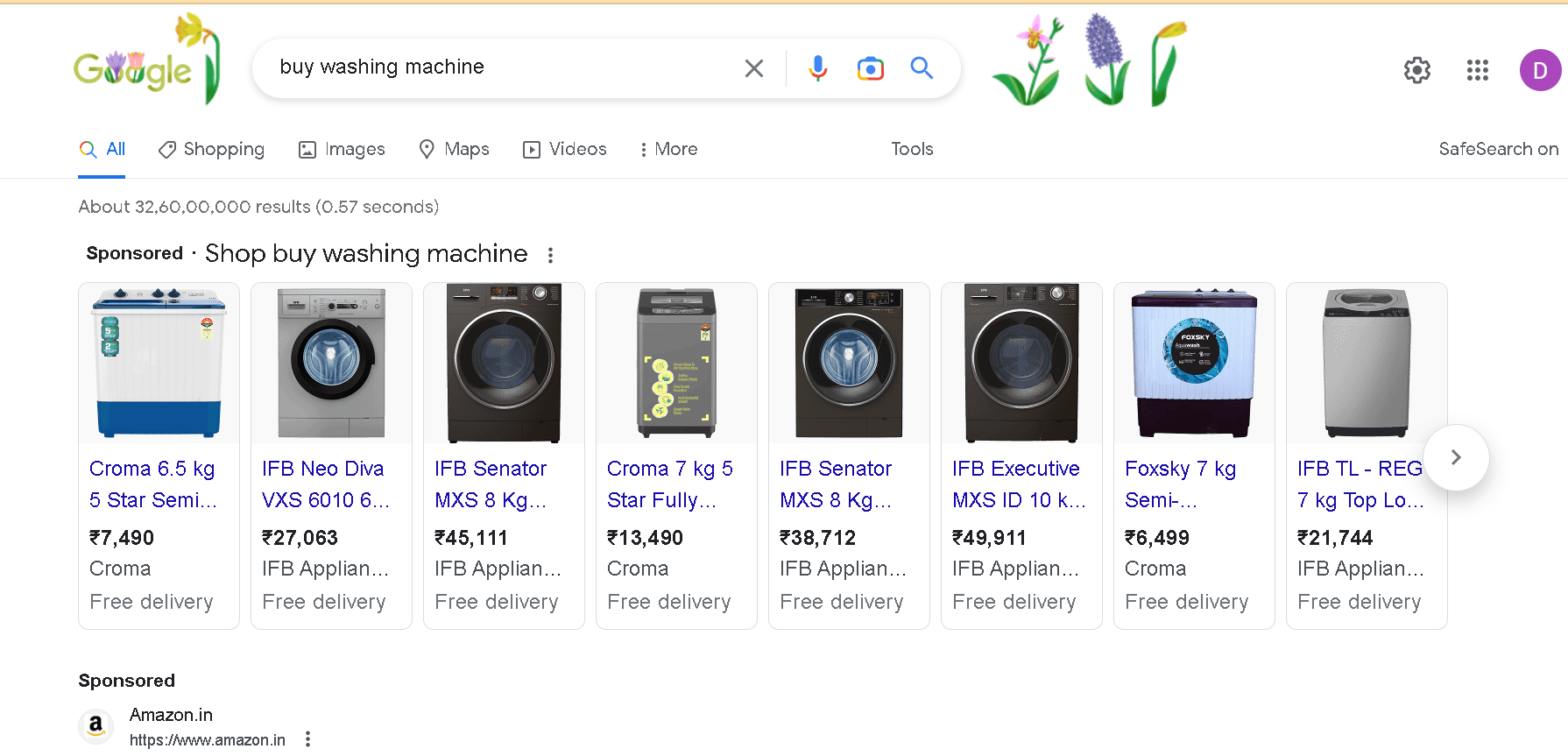Image resolution: width=1568 pixels, height=756 pixels.
Task: Select the ₹38,712 IFB Senator washer image
Action: click(849, 363)
